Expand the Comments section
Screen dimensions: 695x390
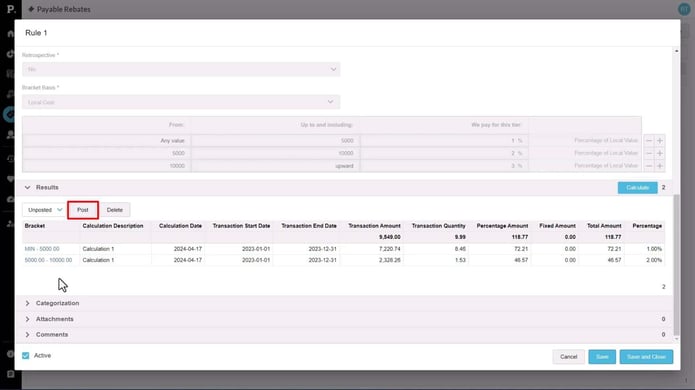pyautogui.click(x=27, y=335)
